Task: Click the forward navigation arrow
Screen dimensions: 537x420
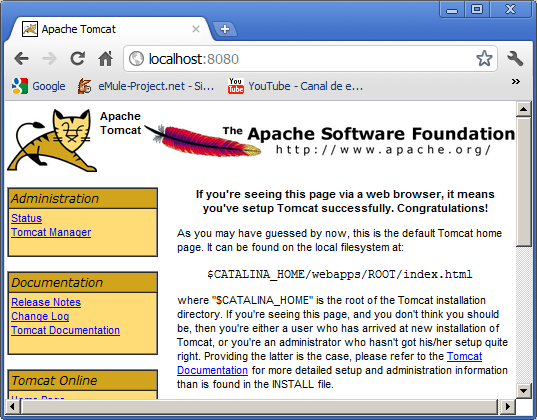Action: 50,59
